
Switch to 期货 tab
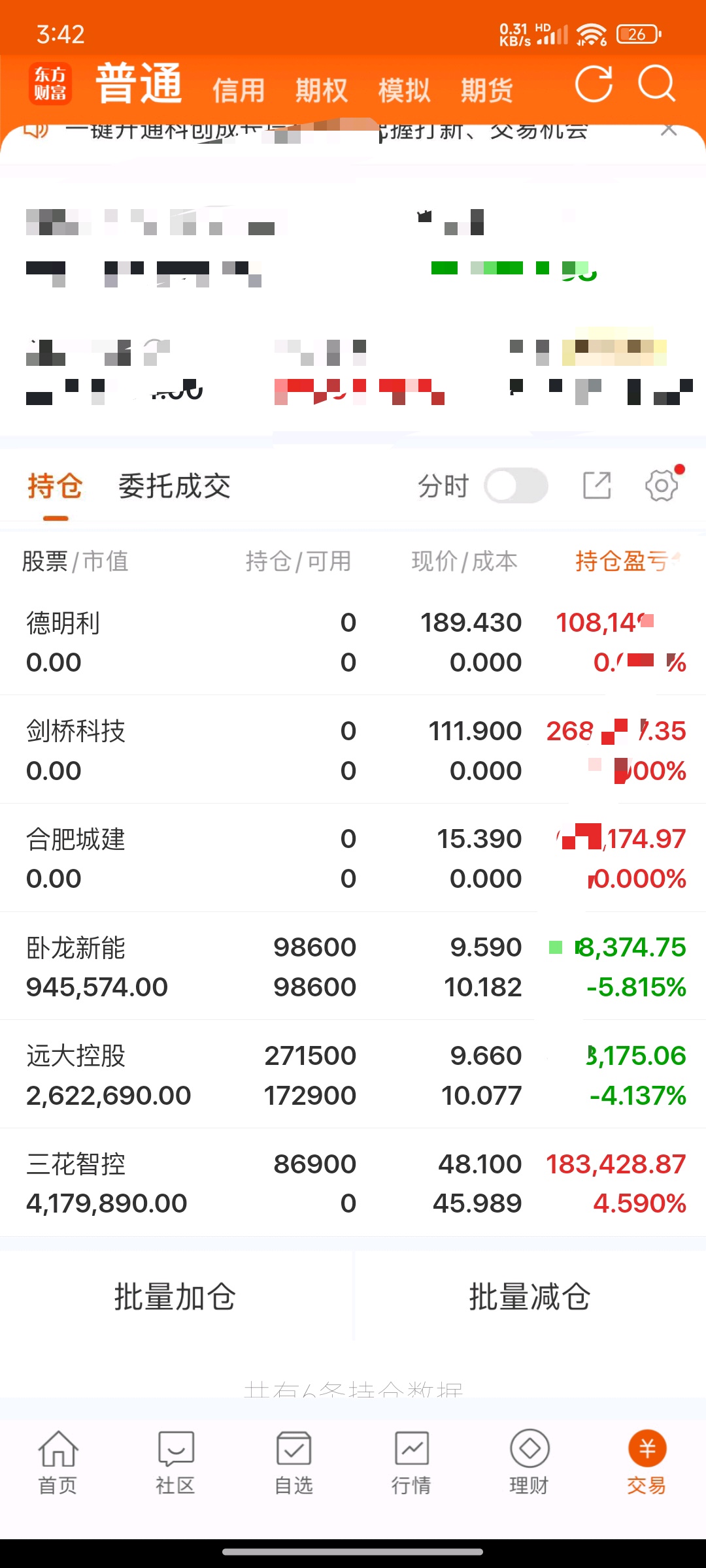coord(487,90)
